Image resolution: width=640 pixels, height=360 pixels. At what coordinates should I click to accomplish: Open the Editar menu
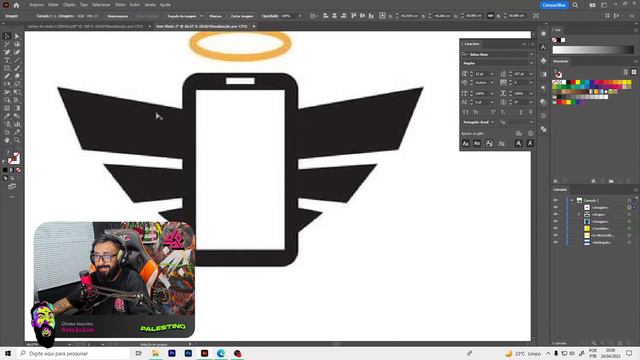pyautogui.click(x=53, y=5)
